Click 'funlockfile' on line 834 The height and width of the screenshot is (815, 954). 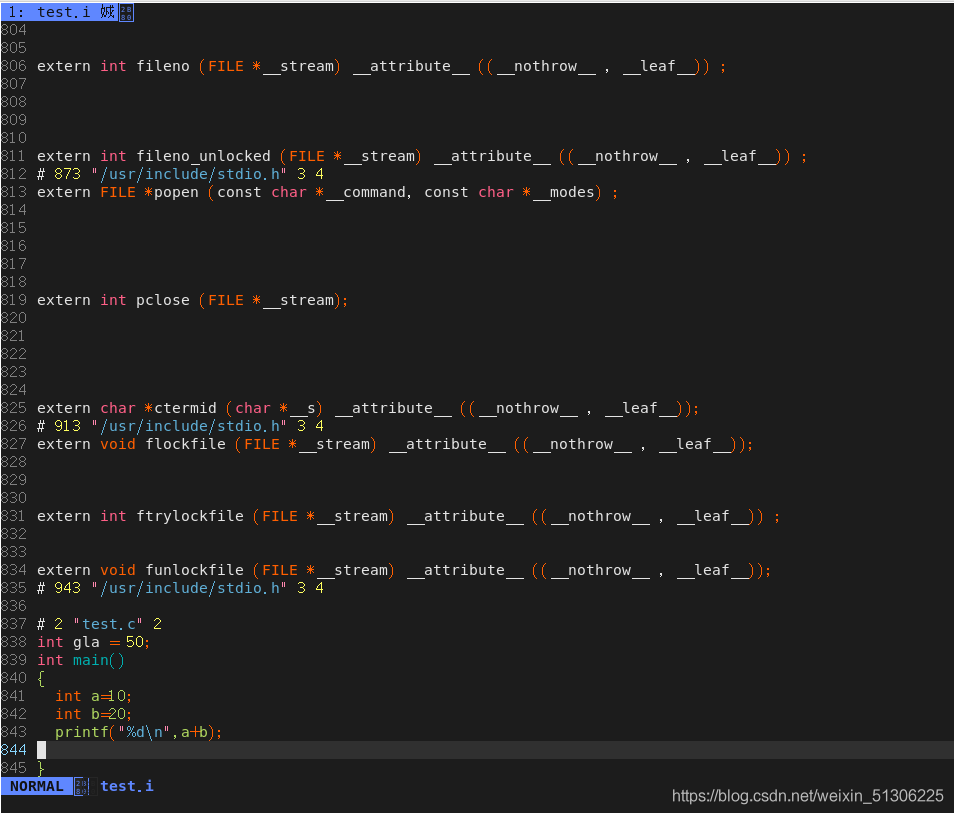(194, 570)
